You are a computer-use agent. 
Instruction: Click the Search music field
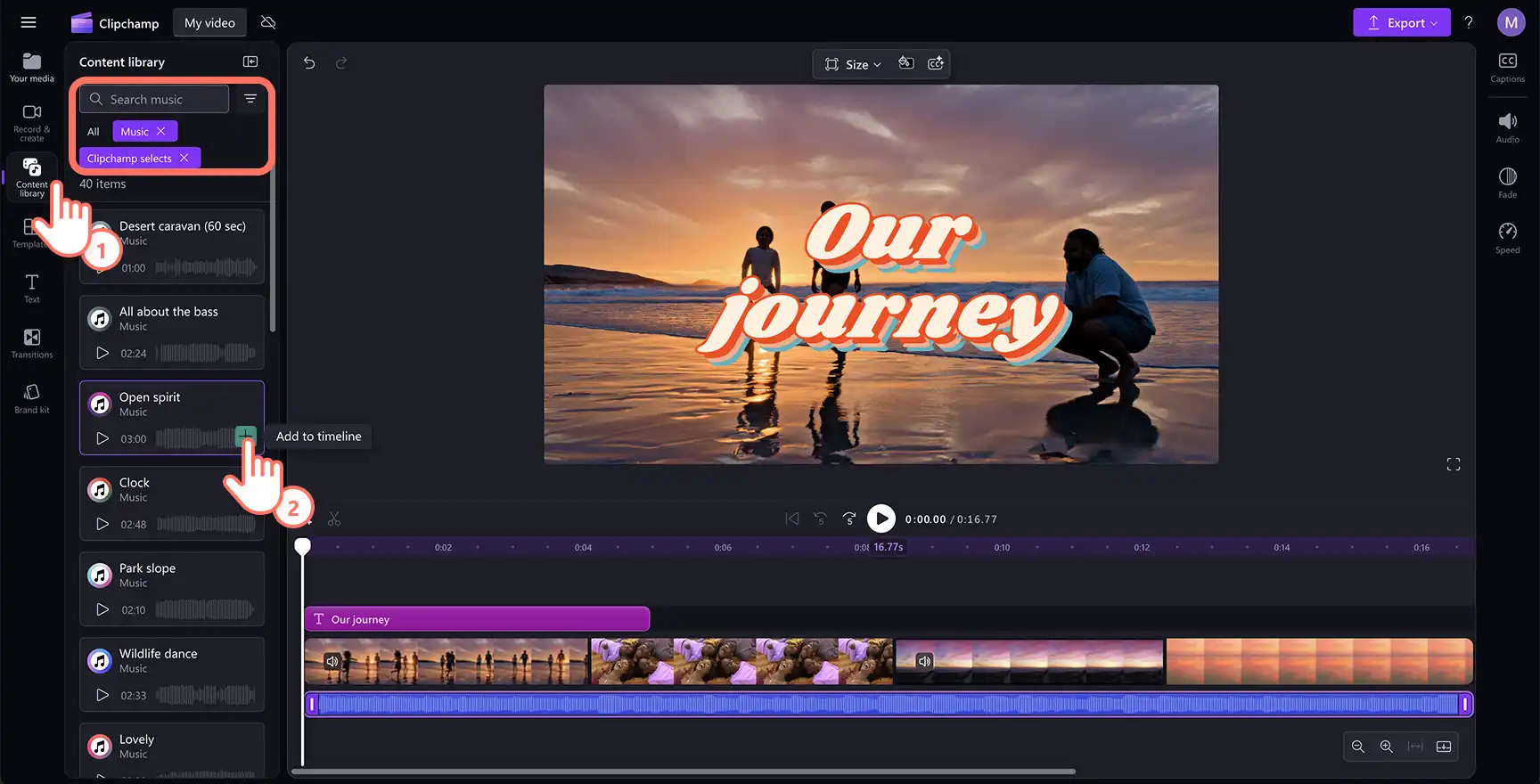coord(154,99)
